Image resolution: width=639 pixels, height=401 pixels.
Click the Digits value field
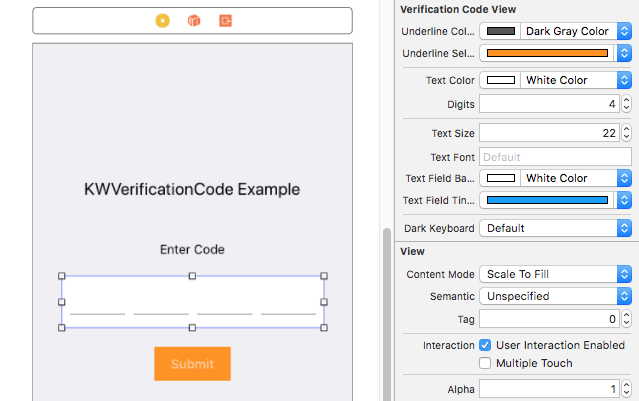point(549,104)
